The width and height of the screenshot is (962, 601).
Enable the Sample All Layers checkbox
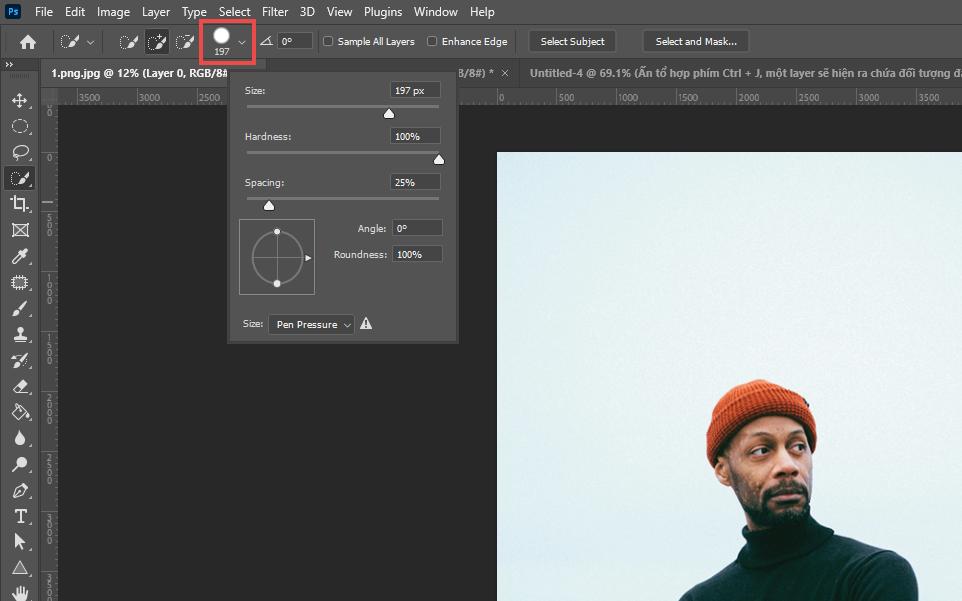[327, 41]
